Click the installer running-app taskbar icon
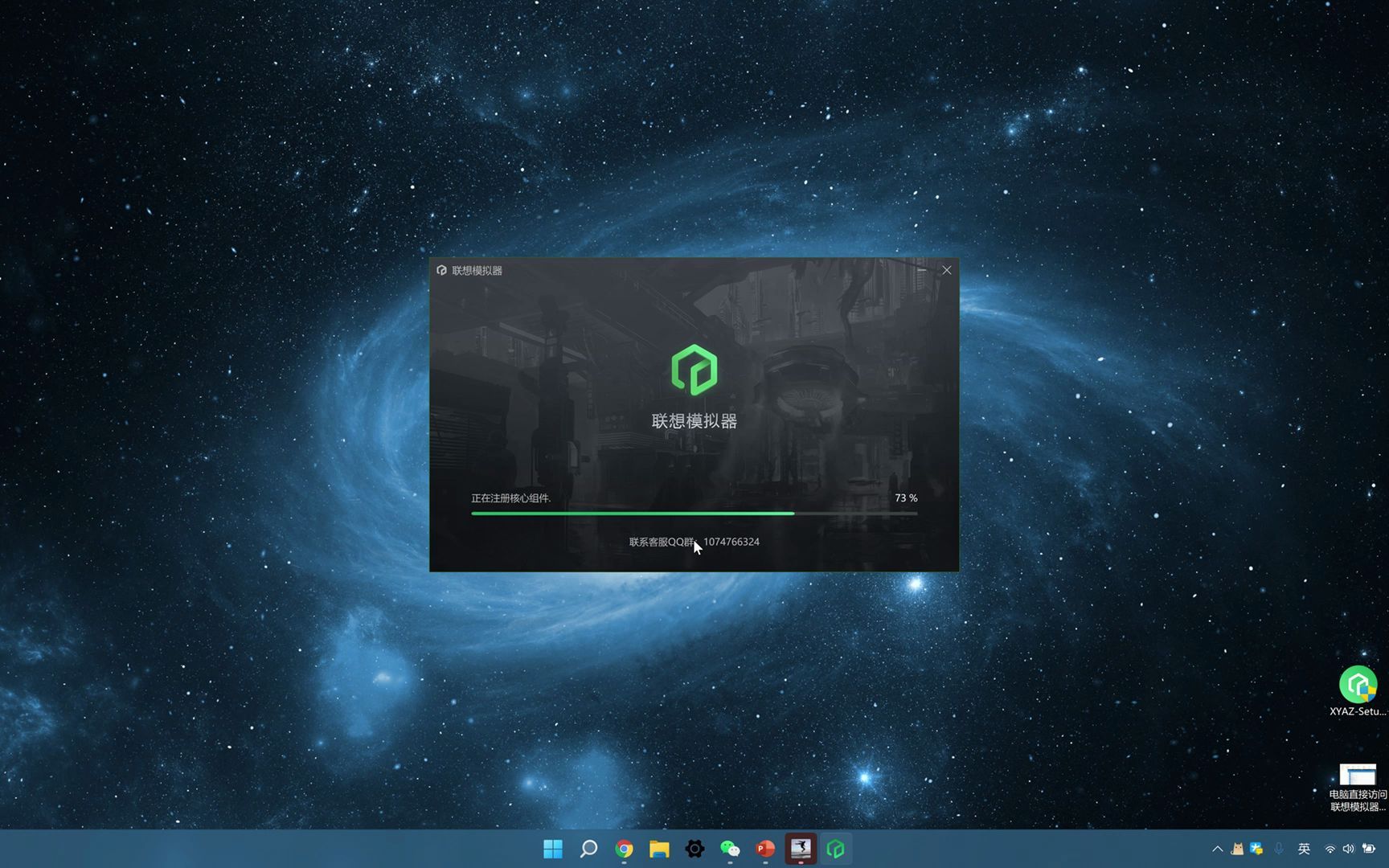Image resolution: width=1389 pixels, height=868 pixels. point(801,849)
